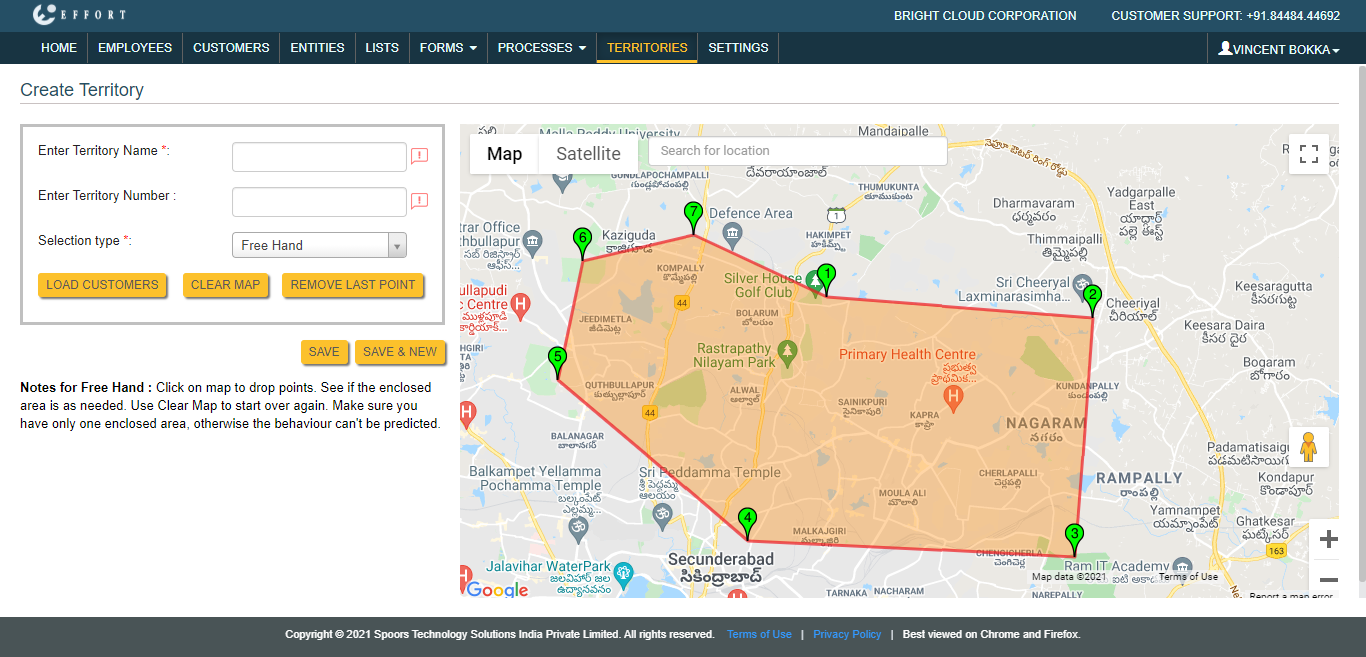1366x657 pixels.
Task: Expand the Forms menu
Action: pyautogui.click(x=447, y=48)
